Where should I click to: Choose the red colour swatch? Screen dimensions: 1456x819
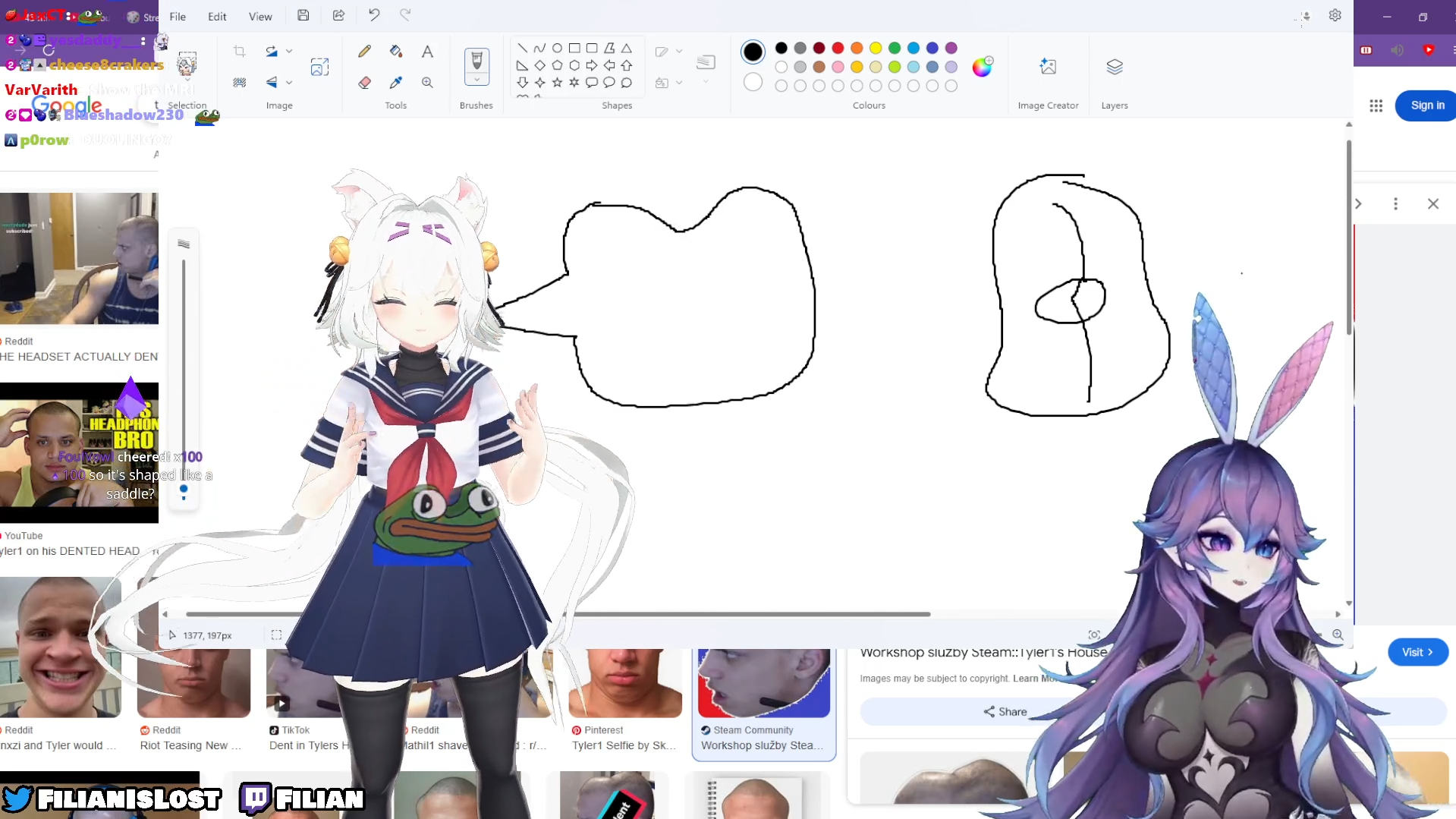point(838,48)
